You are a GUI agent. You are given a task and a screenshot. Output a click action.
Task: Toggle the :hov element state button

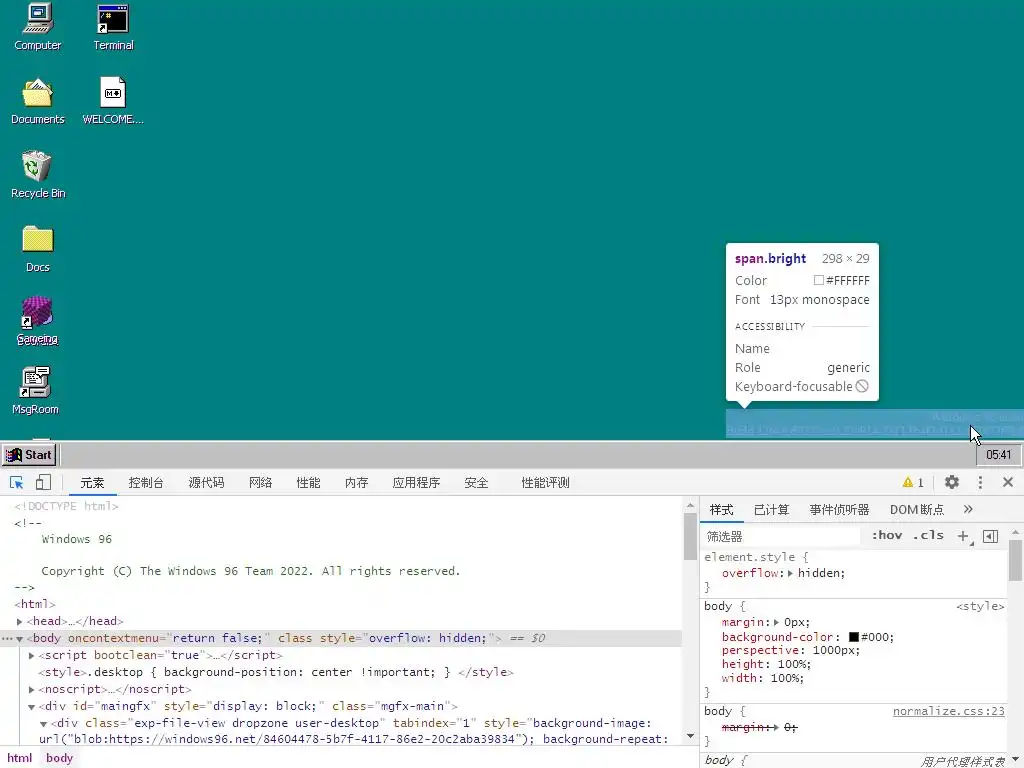pos(887,536)
